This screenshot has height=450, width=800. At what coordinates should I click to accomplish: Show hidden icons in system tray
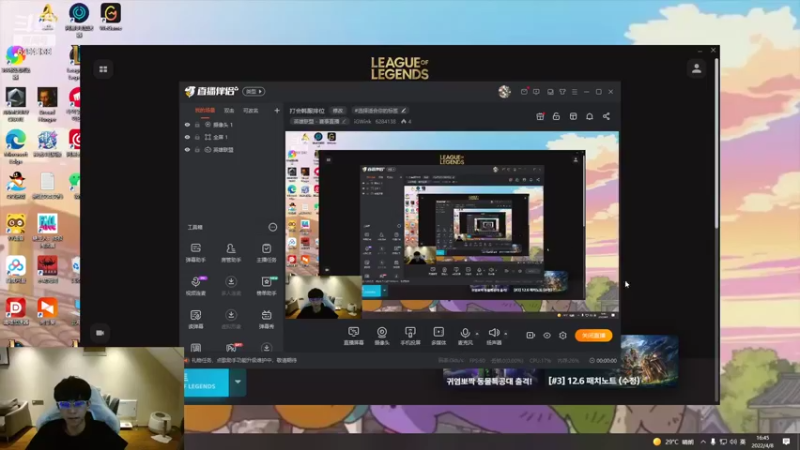pos(703,441)
